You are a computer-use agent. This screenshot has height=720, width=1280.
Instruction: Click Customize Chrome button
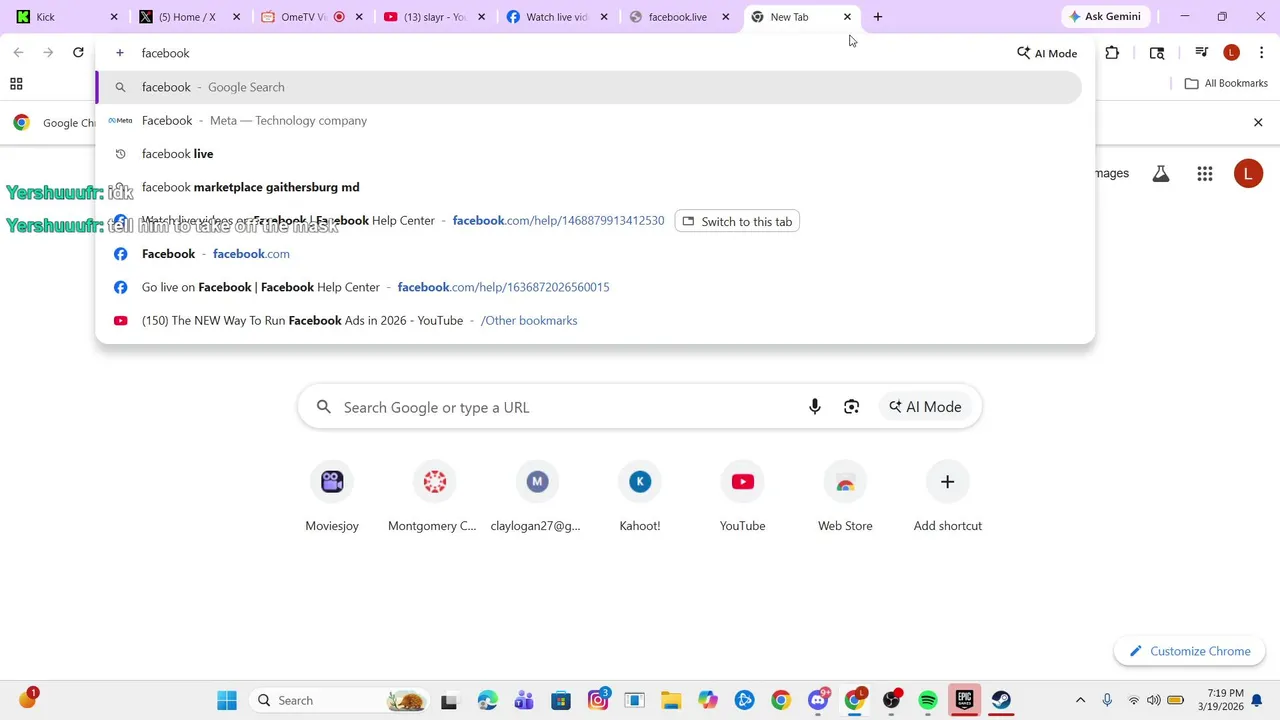(x=1189, y=651)
